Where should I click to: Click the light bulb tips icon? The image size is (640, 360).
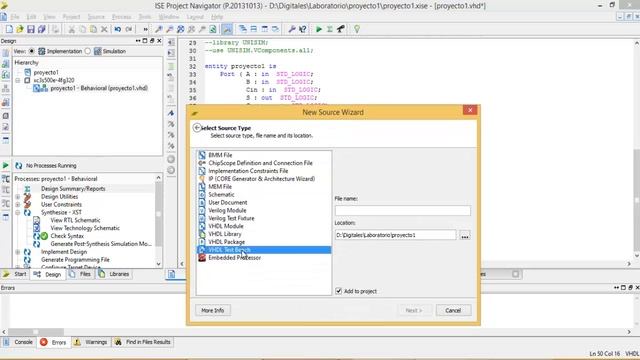[x=357, y=29]
